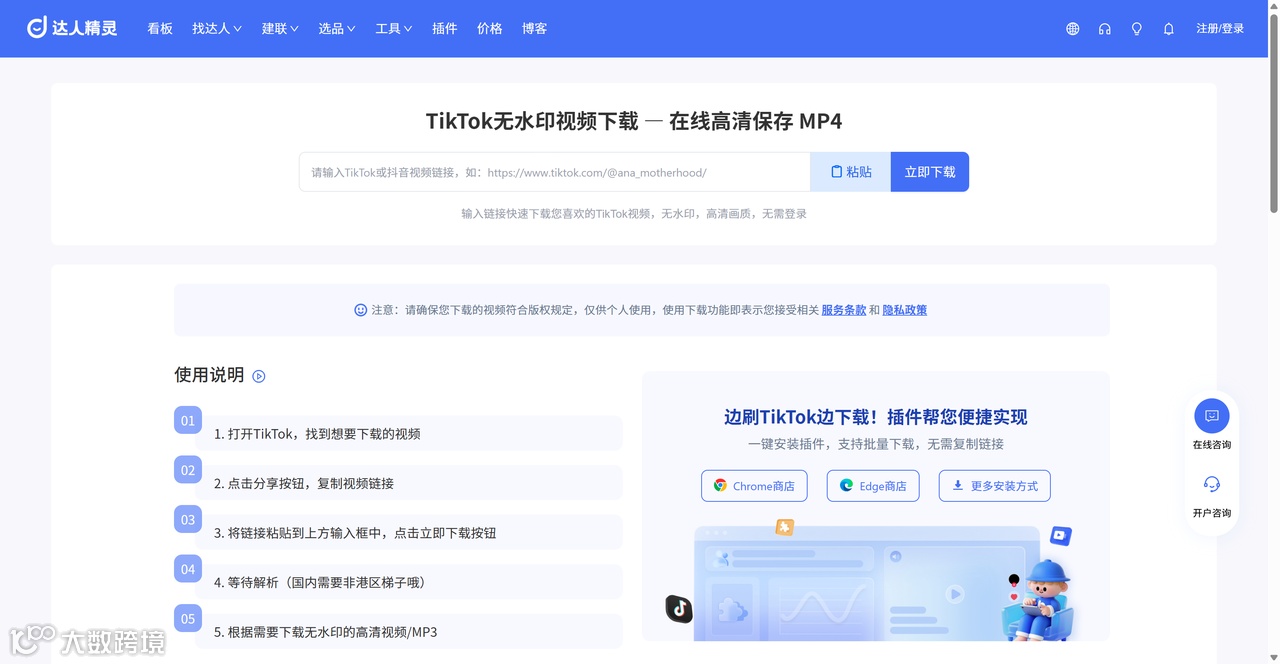Expand the 工具 dropdown menu
Image resolution: width=1280 pixels, height=664 pixels.
[x=394, y=29]
